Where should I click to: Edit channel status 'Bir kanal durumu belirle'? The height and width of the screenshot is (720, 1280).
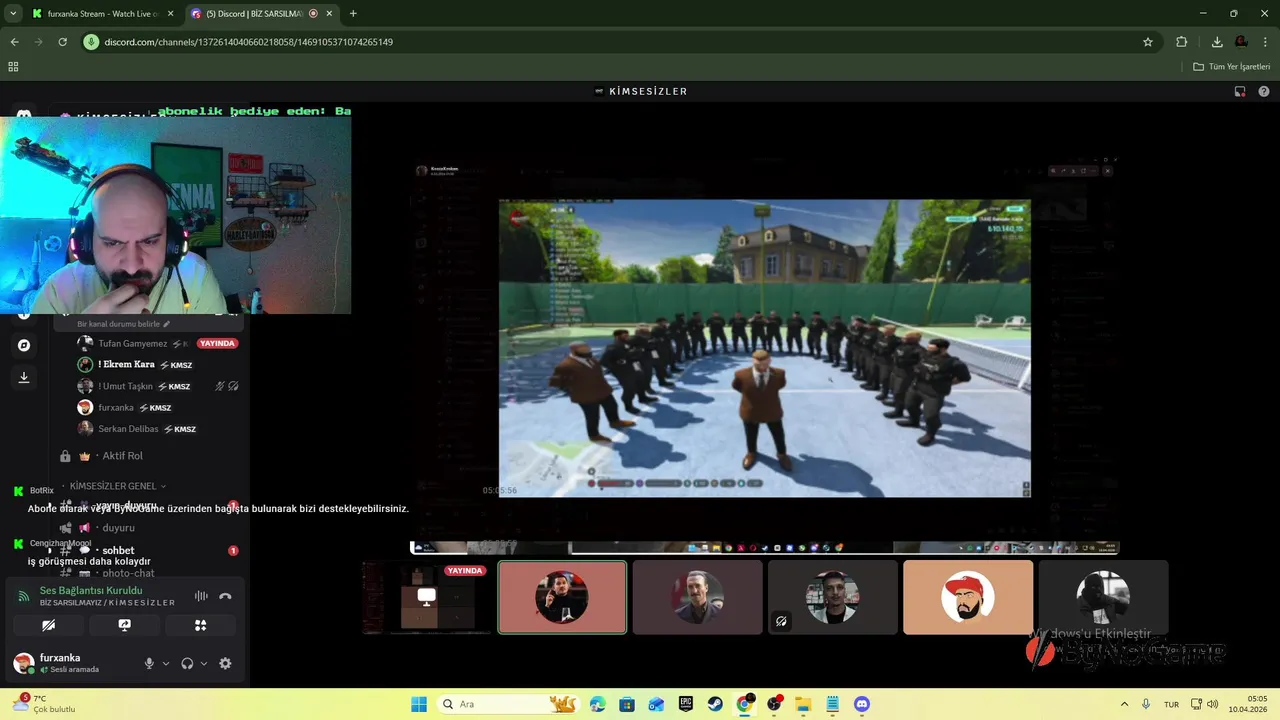click(x=123, y=324)
